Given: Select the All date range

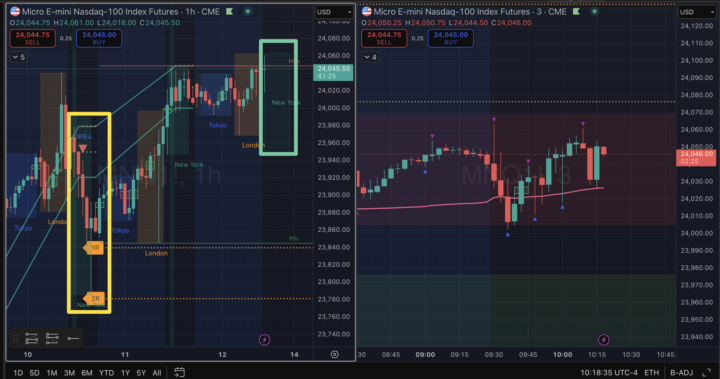Looking at the screenshot, I should tap(157, 373).
